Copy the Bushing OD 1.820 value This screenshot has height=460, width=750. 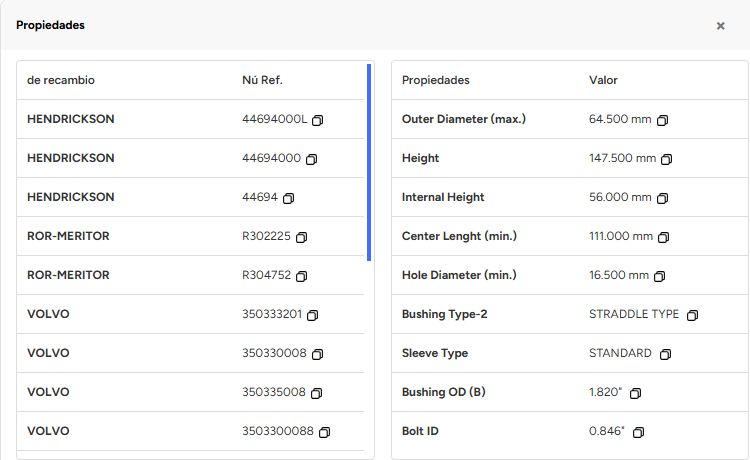pyautogui.click(x=635, y=393)
